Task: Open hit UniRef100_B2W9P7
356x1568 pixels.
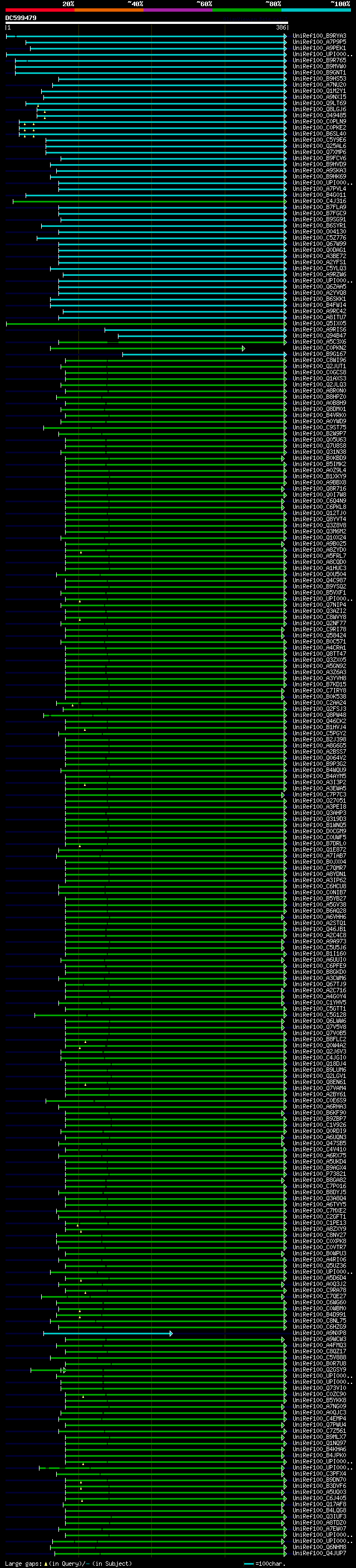Action: (x=319, y=434)
